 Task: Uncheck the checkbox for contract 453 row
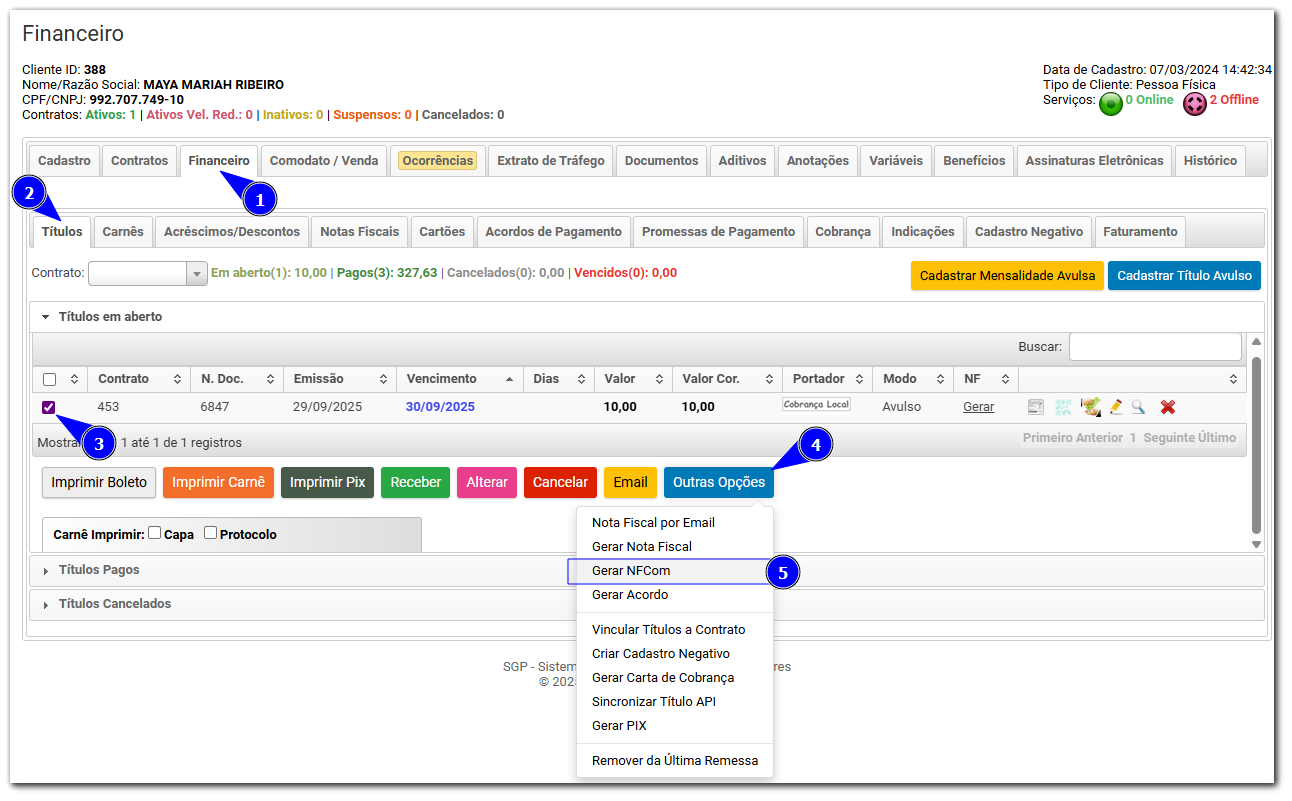point(49,407)
